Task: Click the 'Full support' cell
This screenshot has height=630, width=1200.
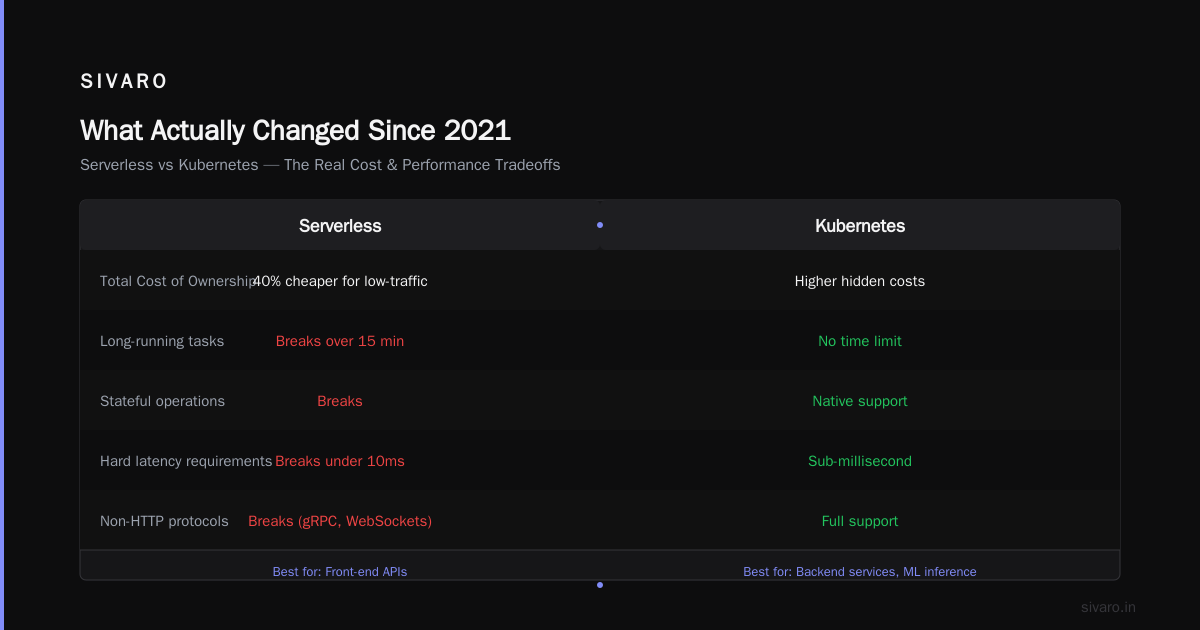Action: (x=860, y=522)
